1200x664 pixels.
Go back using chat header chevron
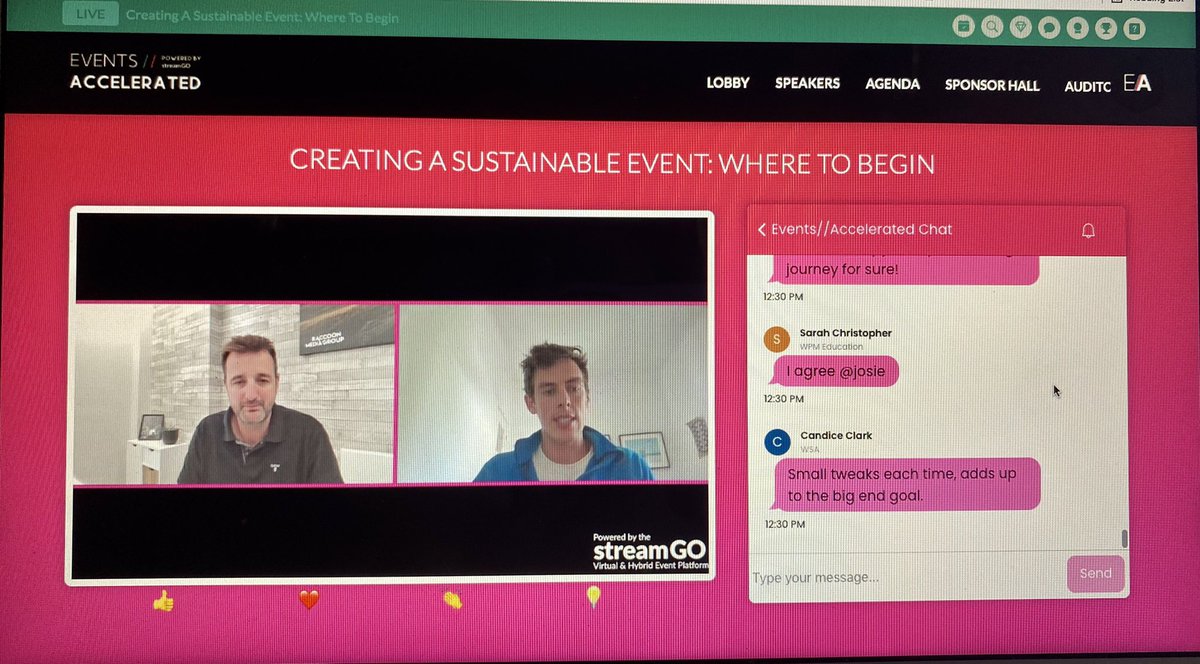761,229
